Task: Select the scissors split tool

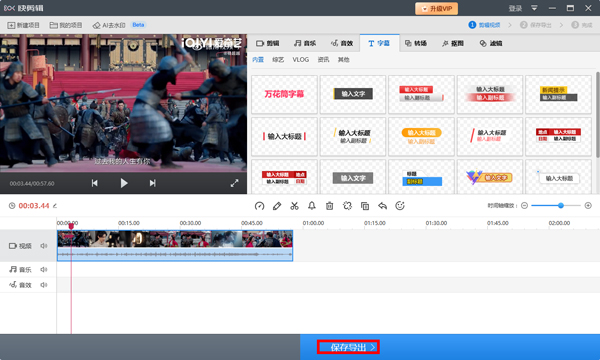Action: (294, 206)
